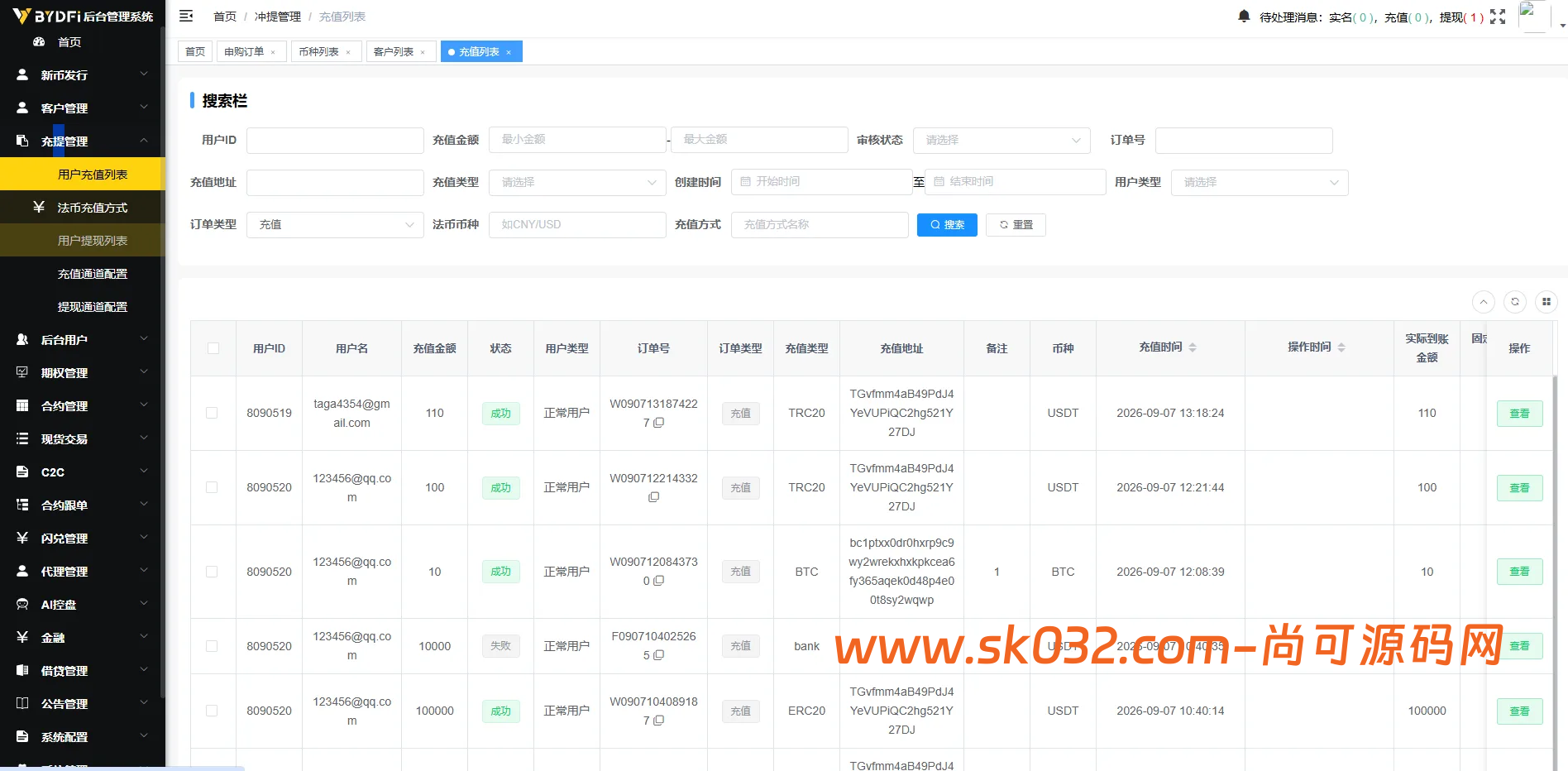Screen dimensions: 1568x771
Task: Click the blue 搜索 button
Action: coord(947,225)
